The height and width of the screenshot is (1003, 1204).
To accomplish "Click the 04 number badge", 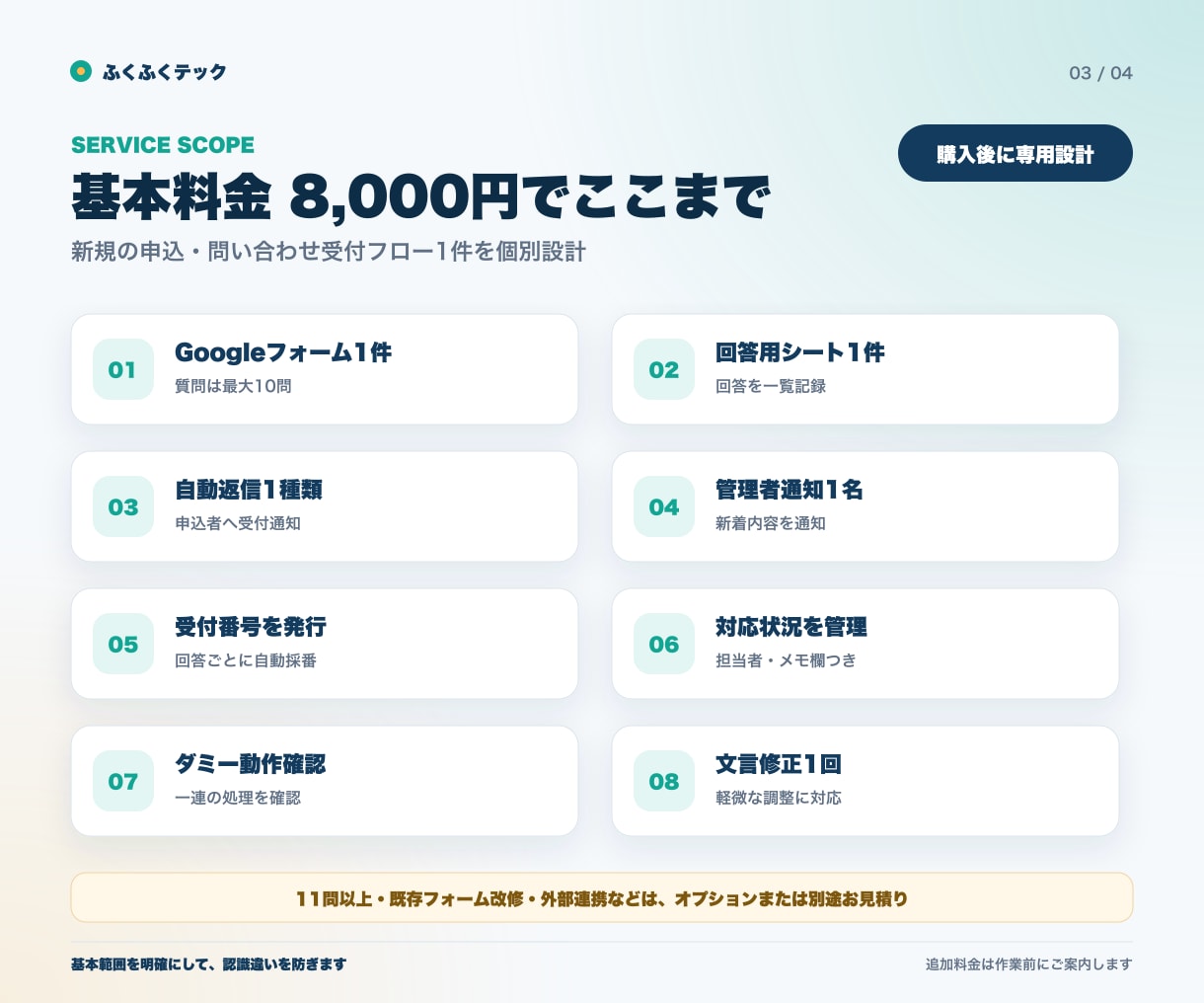I will click(664, 506).
